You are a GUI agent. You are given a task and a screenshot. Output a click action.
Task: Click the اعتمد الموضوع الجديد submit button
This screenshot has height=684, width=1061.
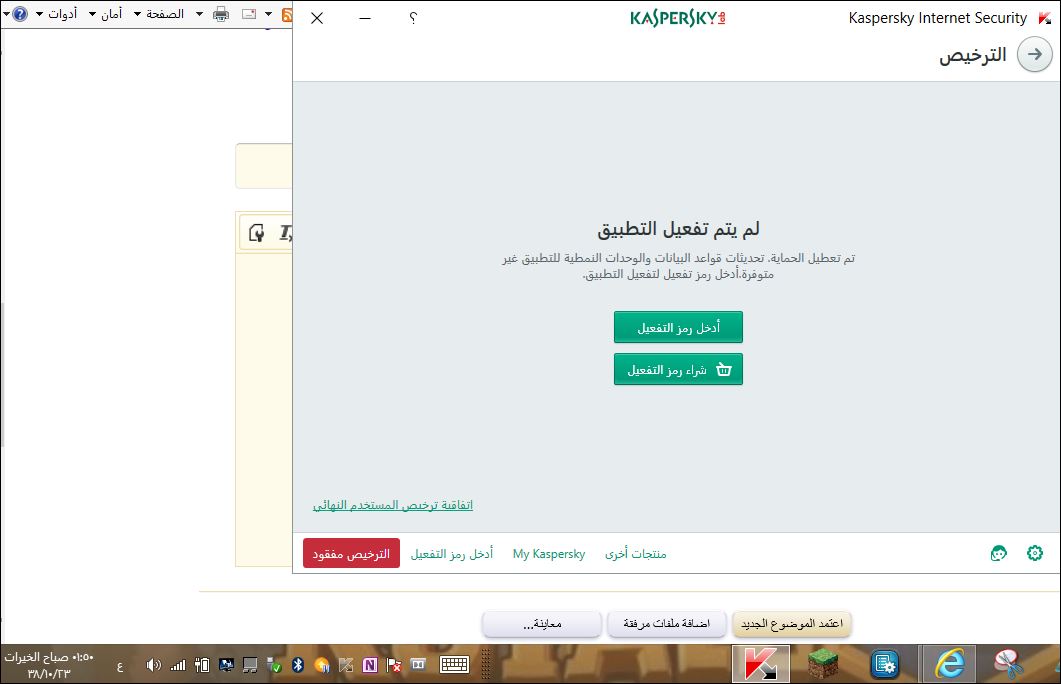pyautogui.click(x=792, y=624)
